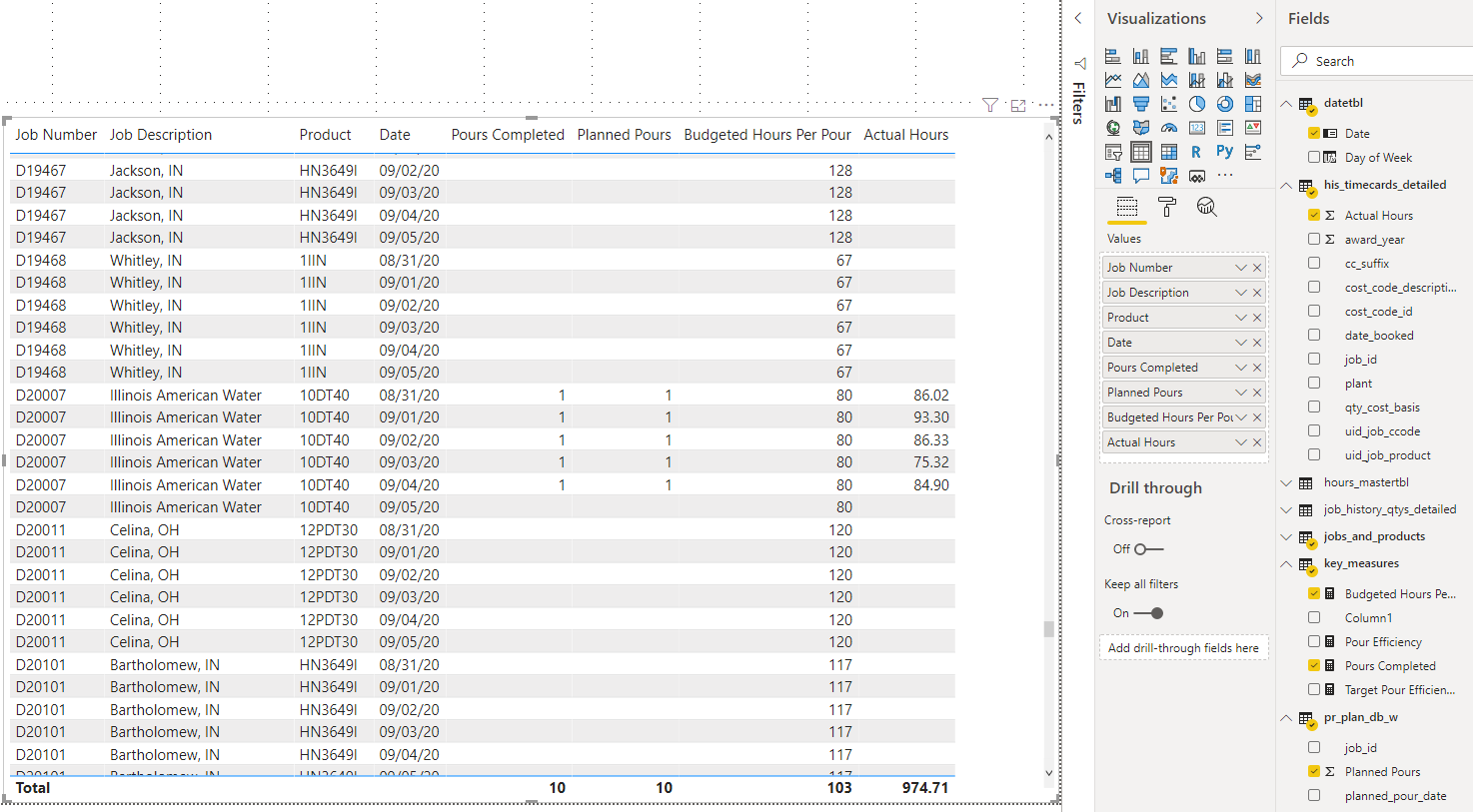Screen dimensions: 1473x812
Task: Select the pie chart visualization
Action: tap(1197, 104)
